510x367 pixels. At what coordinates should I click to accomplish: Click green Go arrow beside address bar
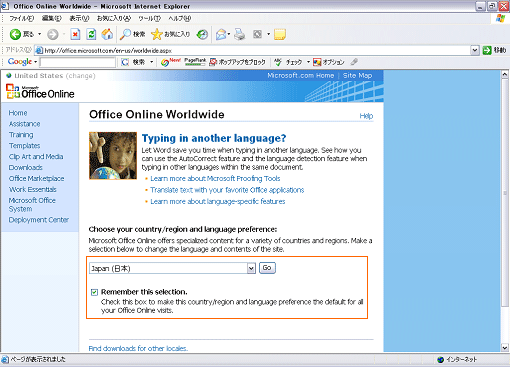pos(487,50)
